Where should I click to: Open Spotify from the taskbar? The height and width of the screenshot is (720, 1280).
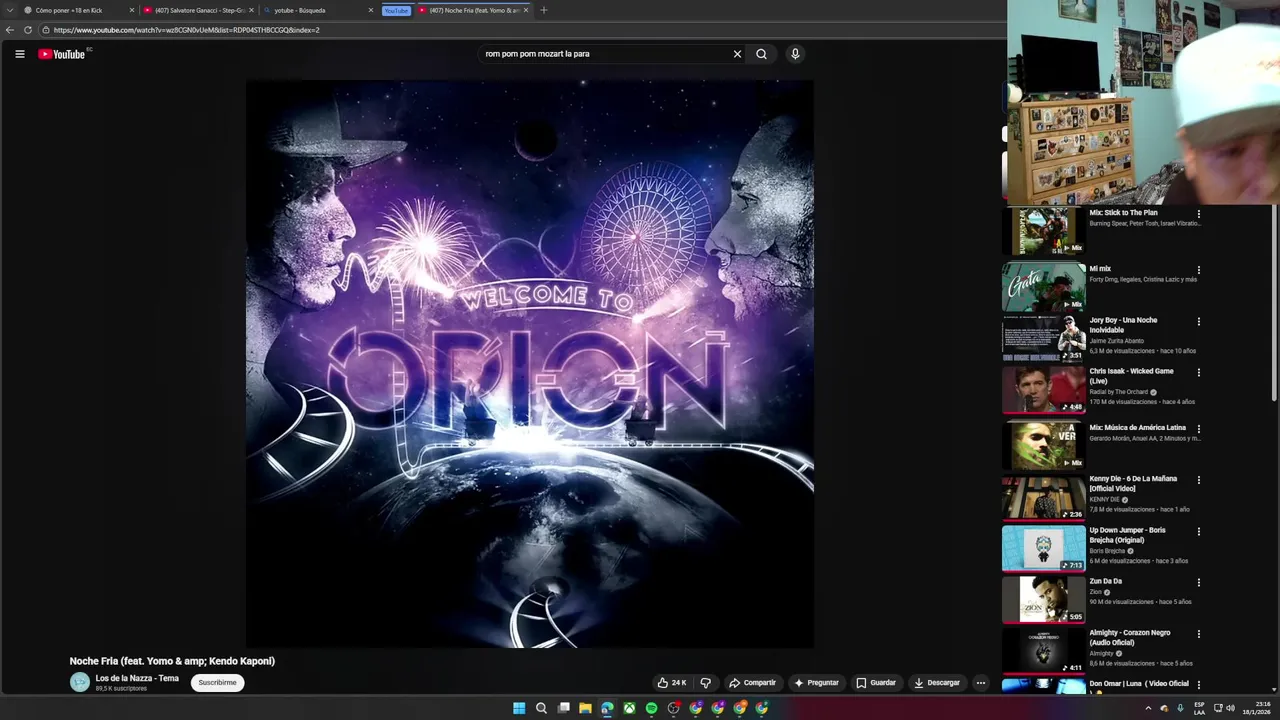(x=651, y=708)
